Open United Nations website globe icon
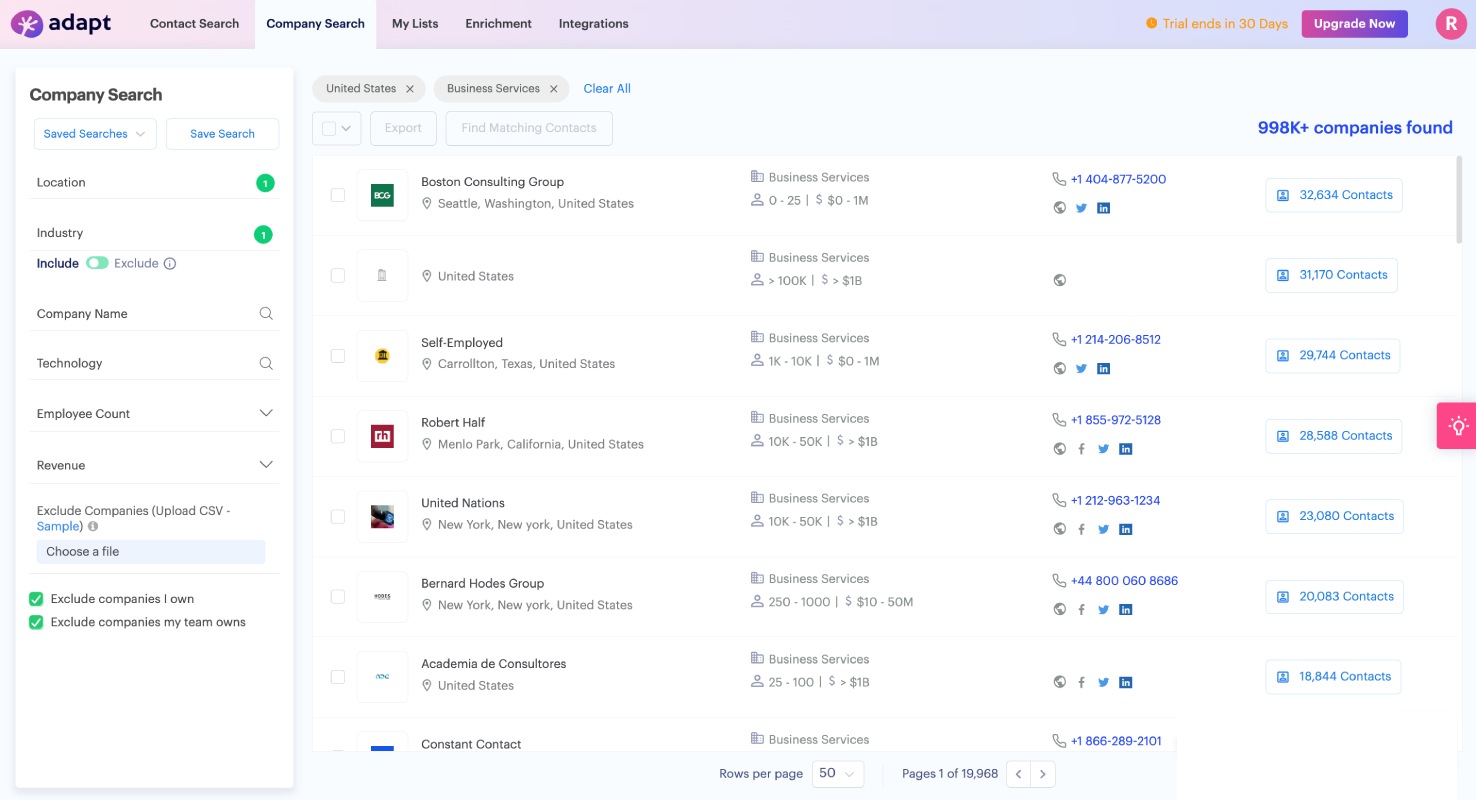 pyautogui.click(x=1060, y=529)
